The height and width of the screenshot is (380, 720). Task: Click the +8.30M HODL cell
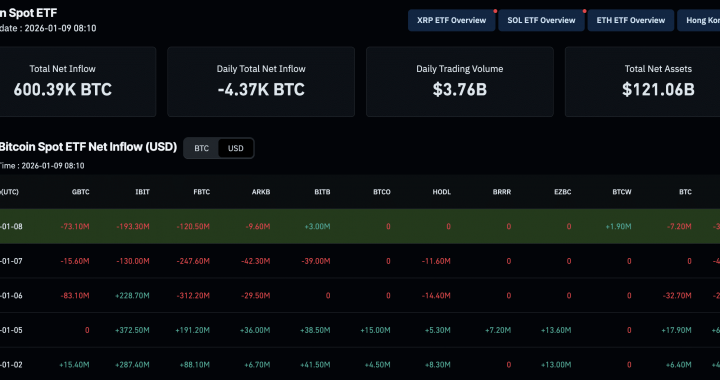coord(437,365)
